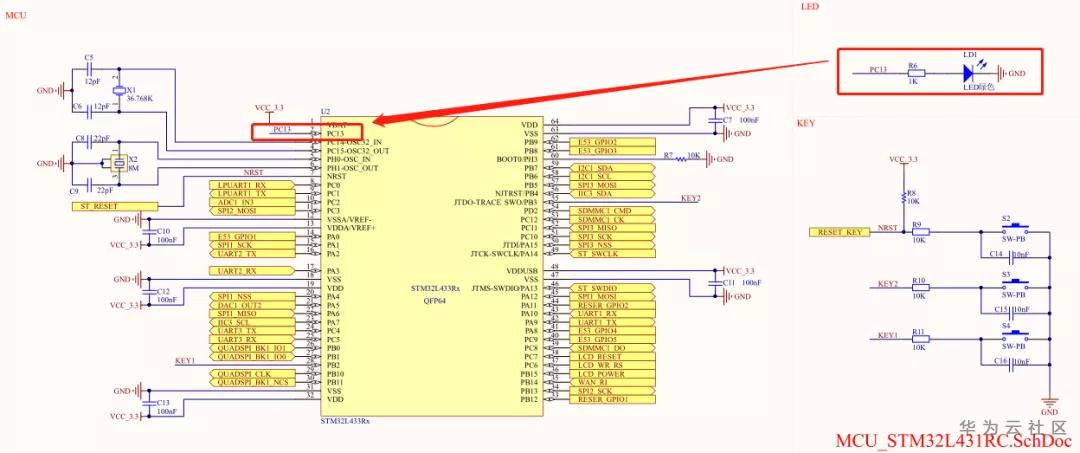This screenshot has height=453, width=1080.
Task: Select resistor R10 10K symbol
Action: click(x=921, y=288)
